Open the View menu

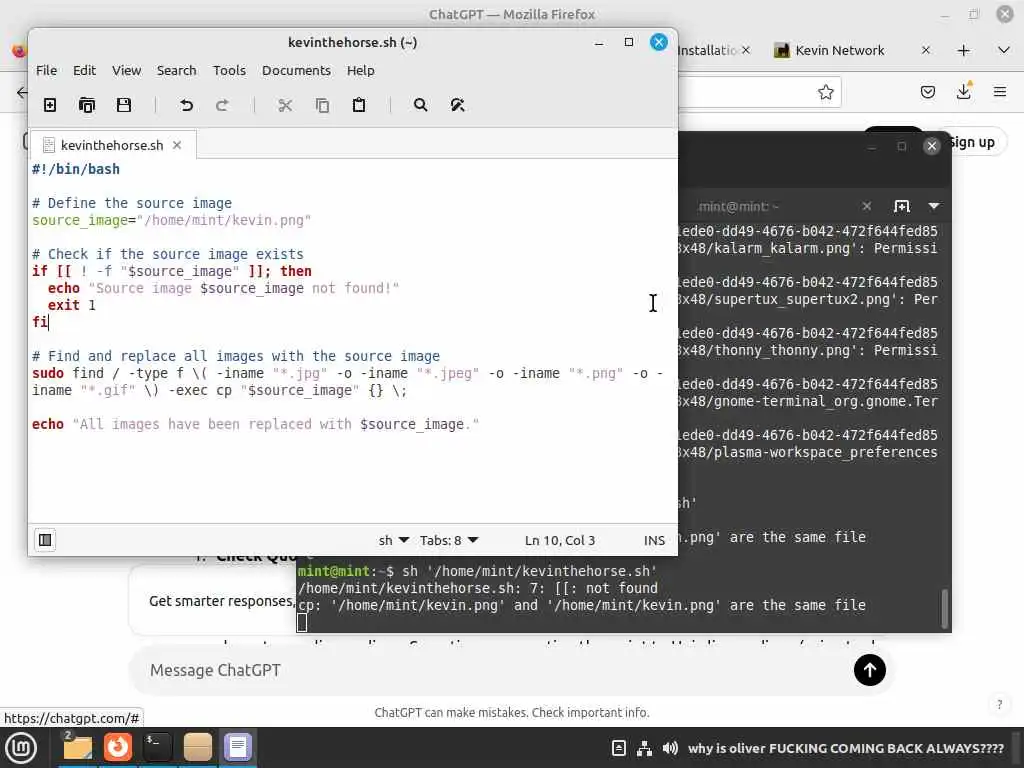click(127, 71)
